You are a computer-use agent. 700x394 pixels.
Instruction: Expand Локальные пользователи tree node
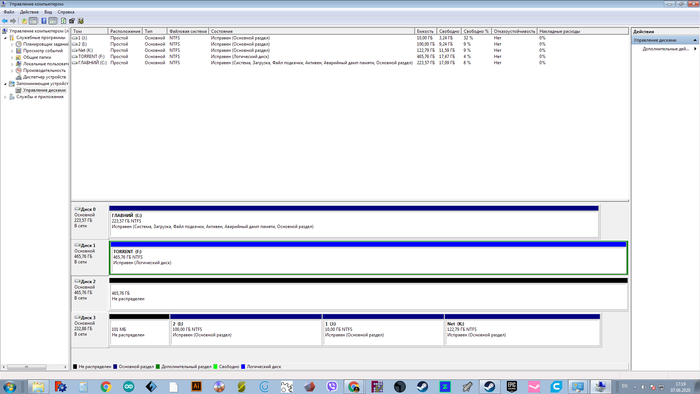click(x=12, y=64)
